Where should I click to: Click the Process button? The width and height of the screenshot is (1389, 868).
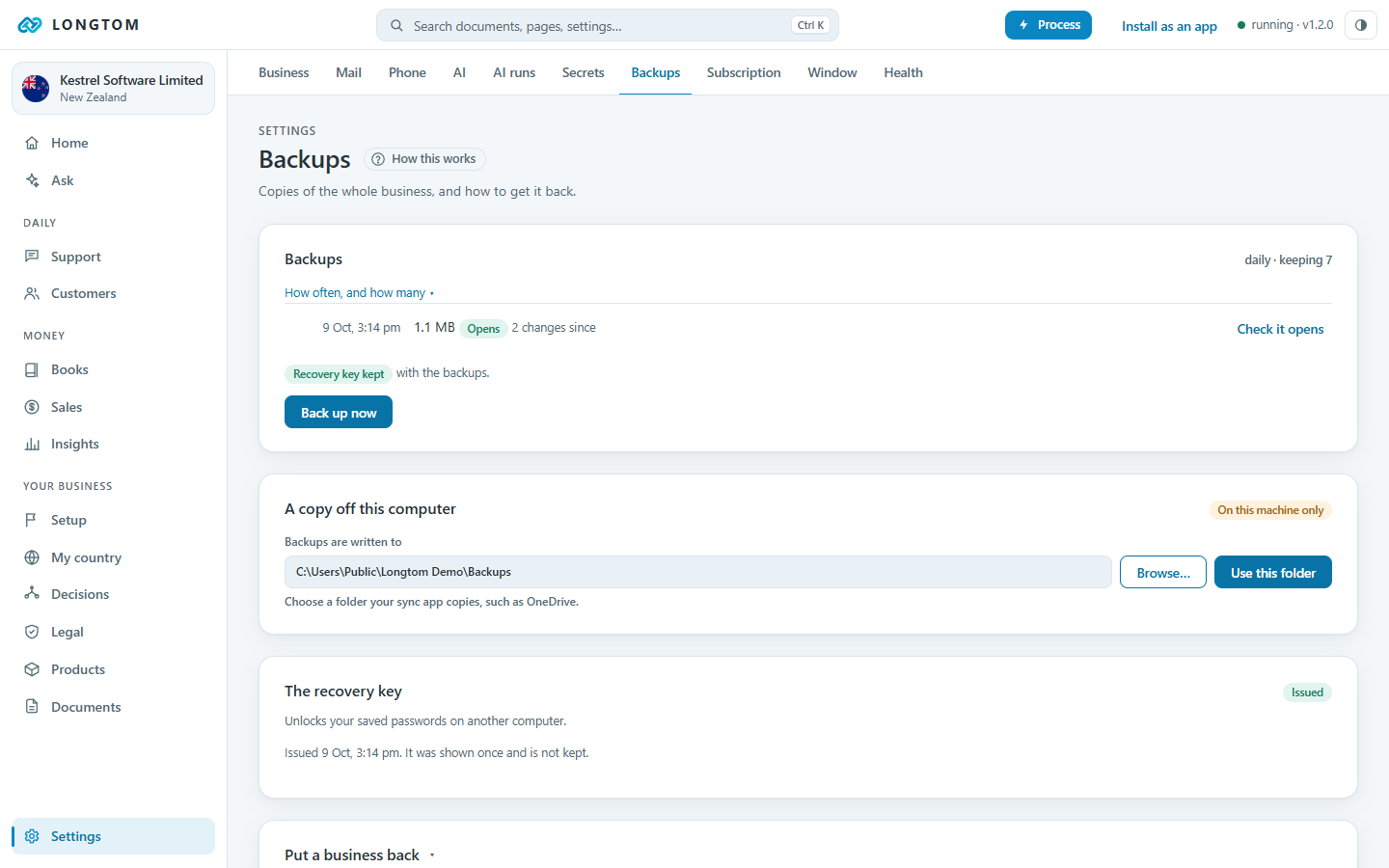[1049, 25]
